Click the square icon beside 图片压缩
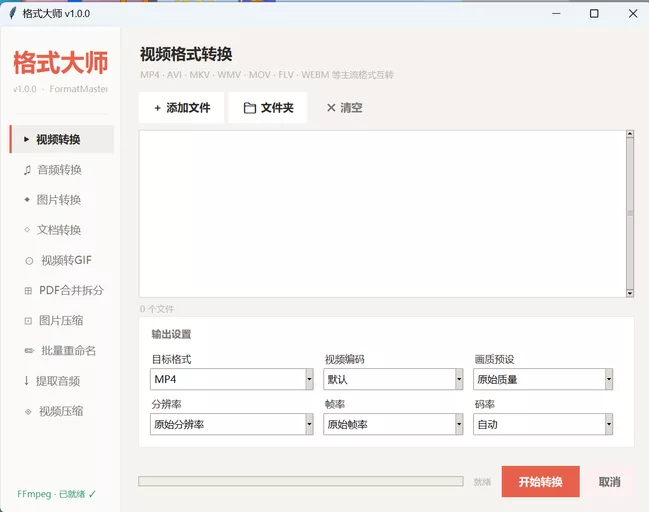The width and height of the screenshot is (649, 512). pyautogui.click(x=28, y=321)
